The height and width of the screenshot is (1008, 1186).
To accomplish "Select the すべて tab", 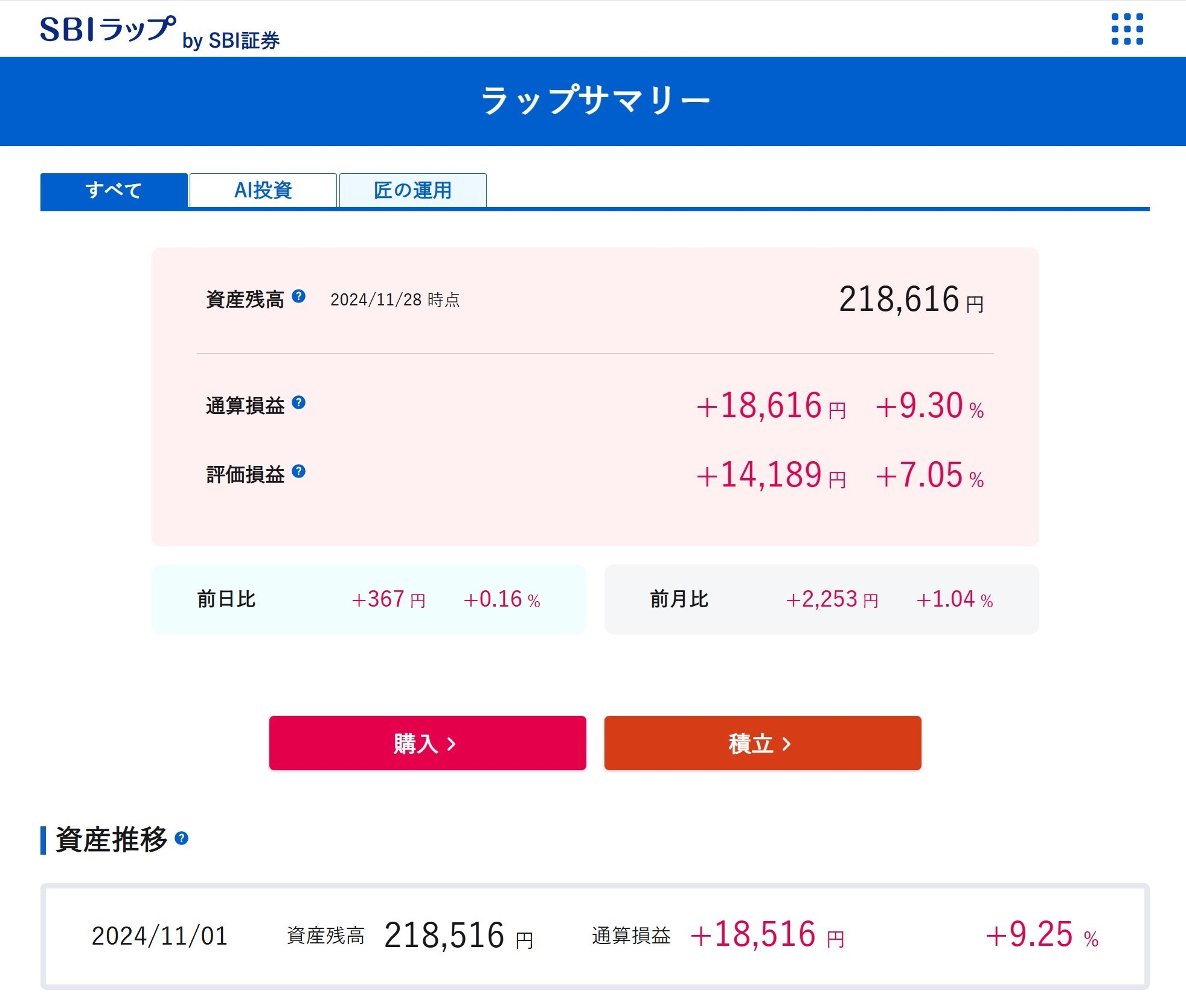I will pyautogui.click(x=114, y=190).
